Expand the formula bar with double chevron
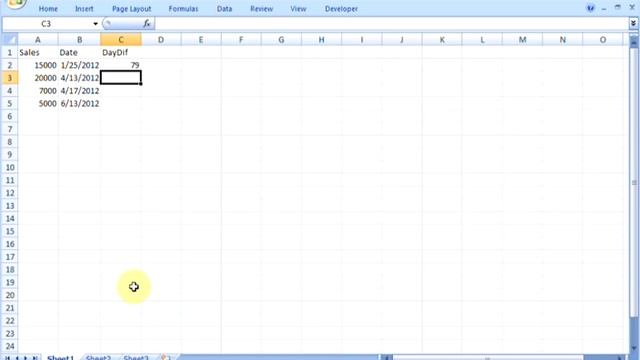The width and height of the screenshot is (640, 360). (633, 24)
